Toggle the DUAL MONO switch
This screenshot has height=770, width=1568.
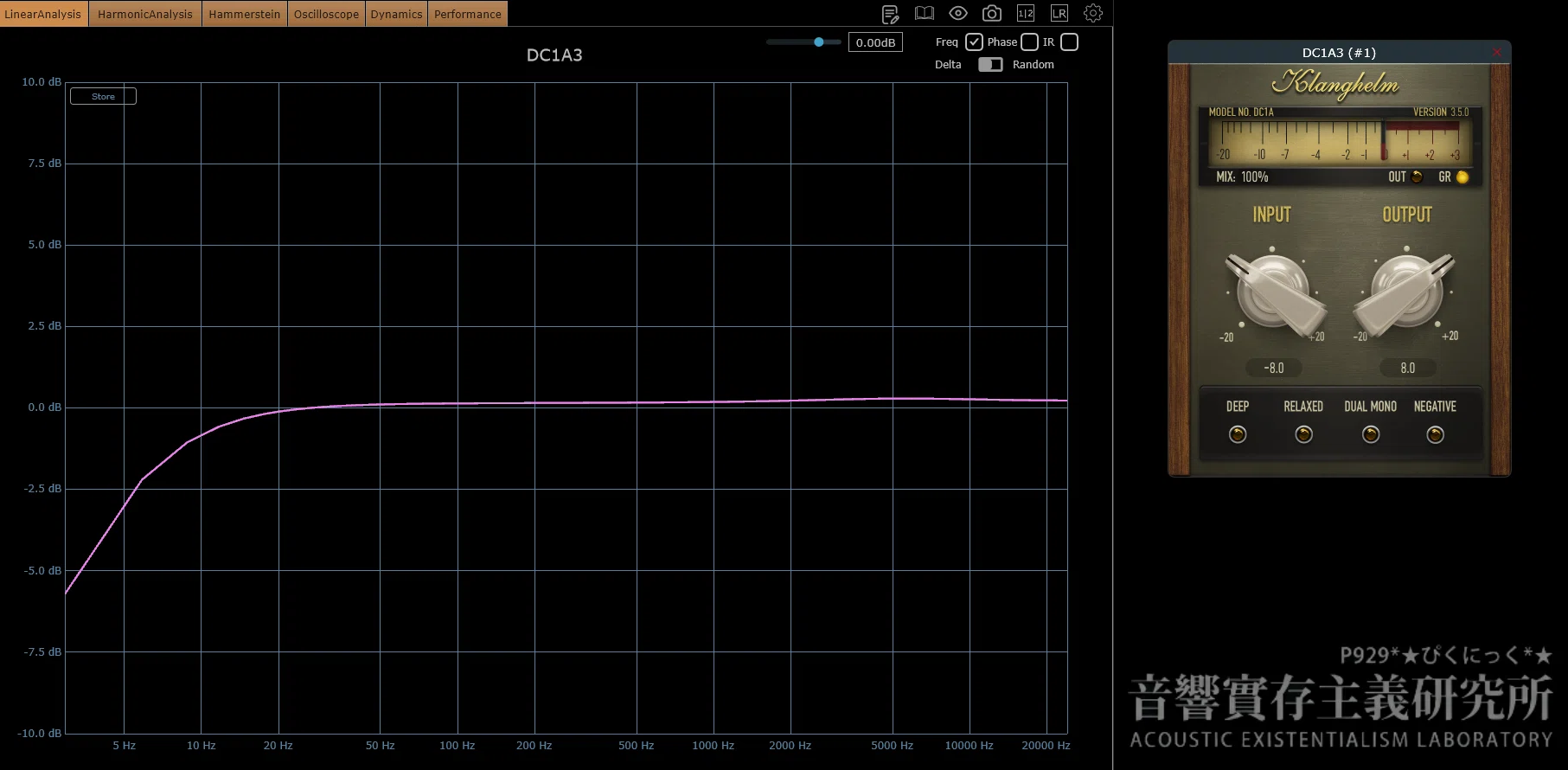pyautogui.click(x=1371, y=434)
